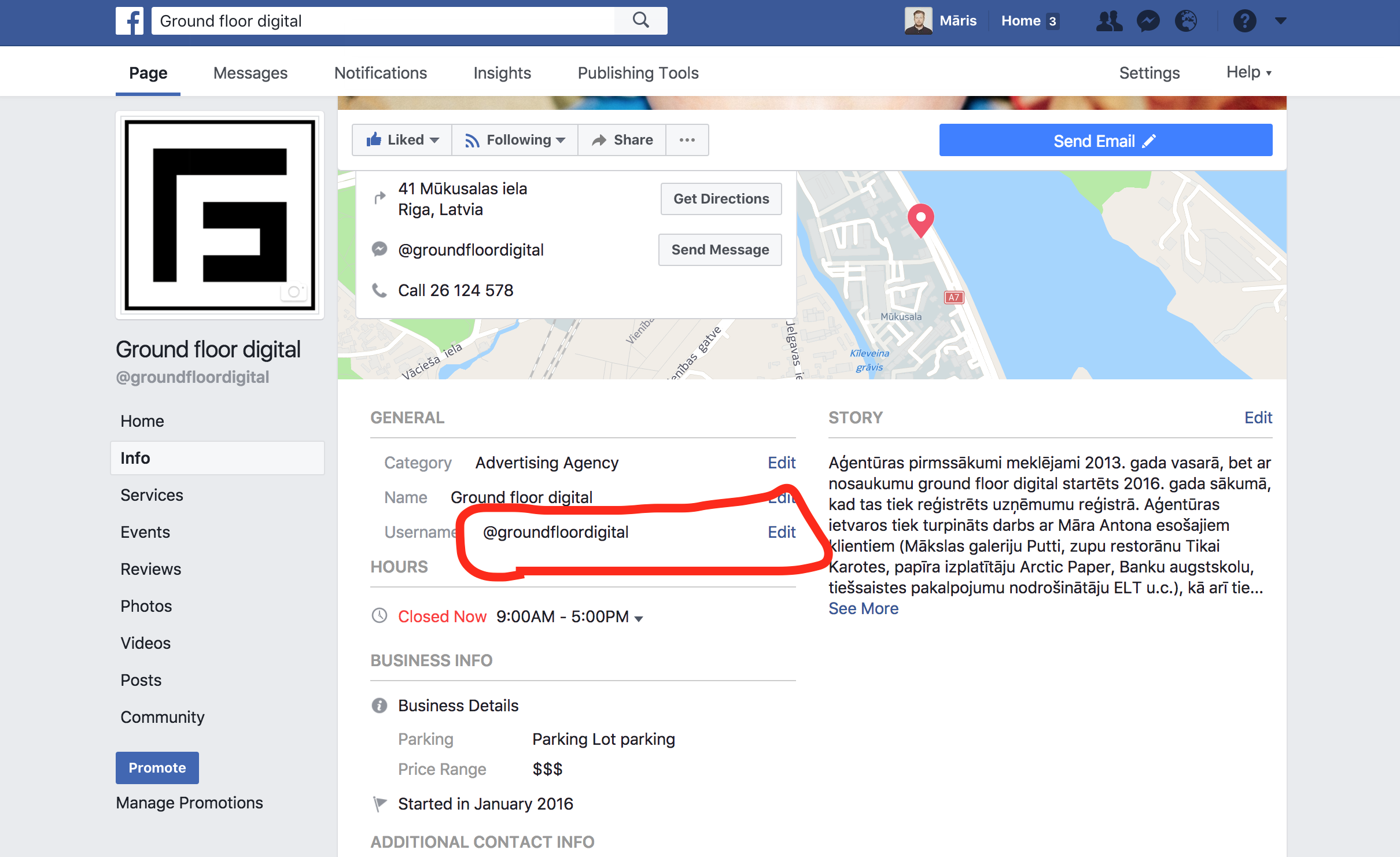Edit the Category field
Screen dimensions: 1400x857
(782, 463)
